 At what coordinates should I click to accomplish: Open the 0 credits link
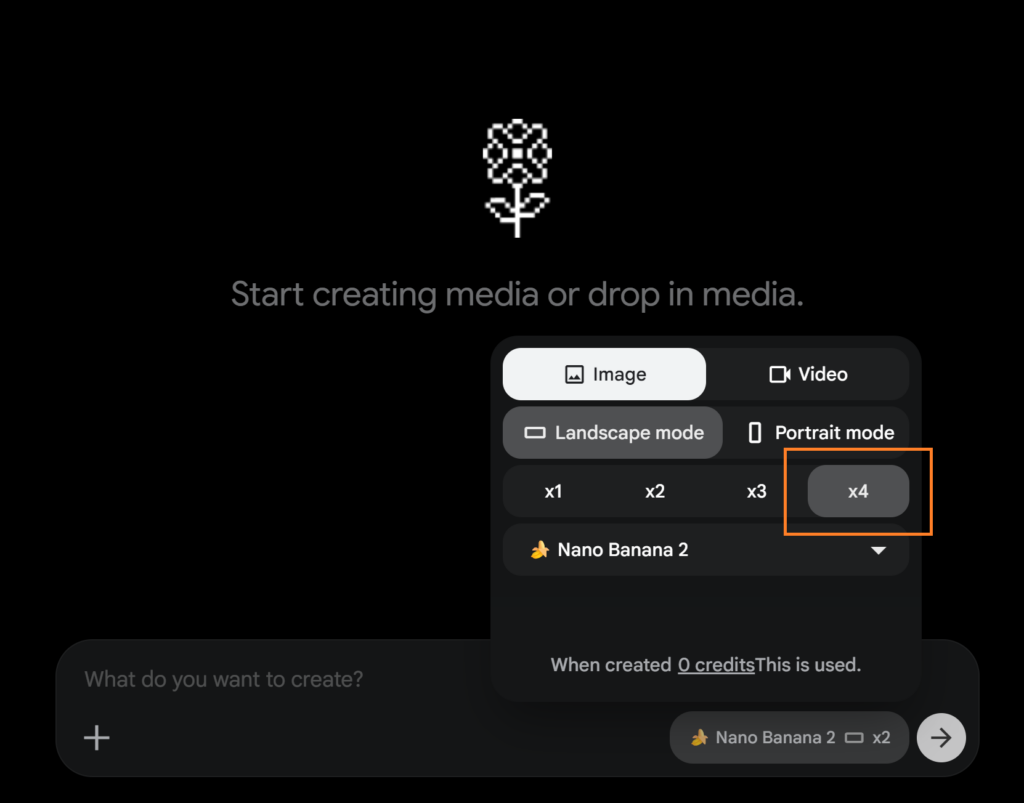click(x=716, y=665)
